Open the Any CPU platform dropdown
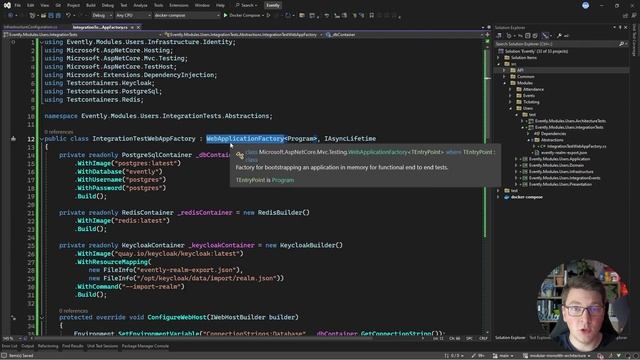 coord(133,16)
